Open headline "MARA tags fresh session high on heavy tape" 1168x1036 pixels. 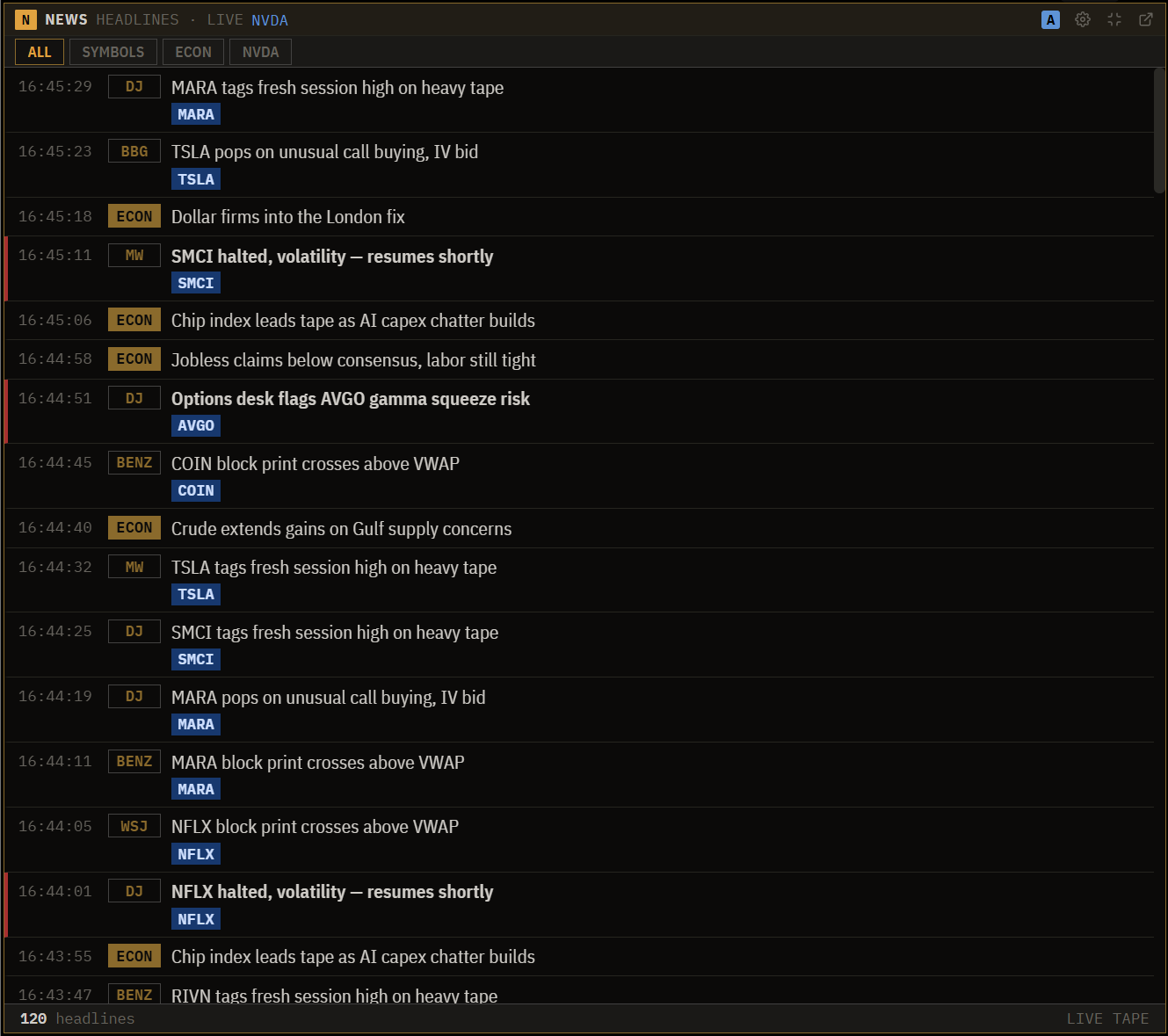(x=337, y=88)
